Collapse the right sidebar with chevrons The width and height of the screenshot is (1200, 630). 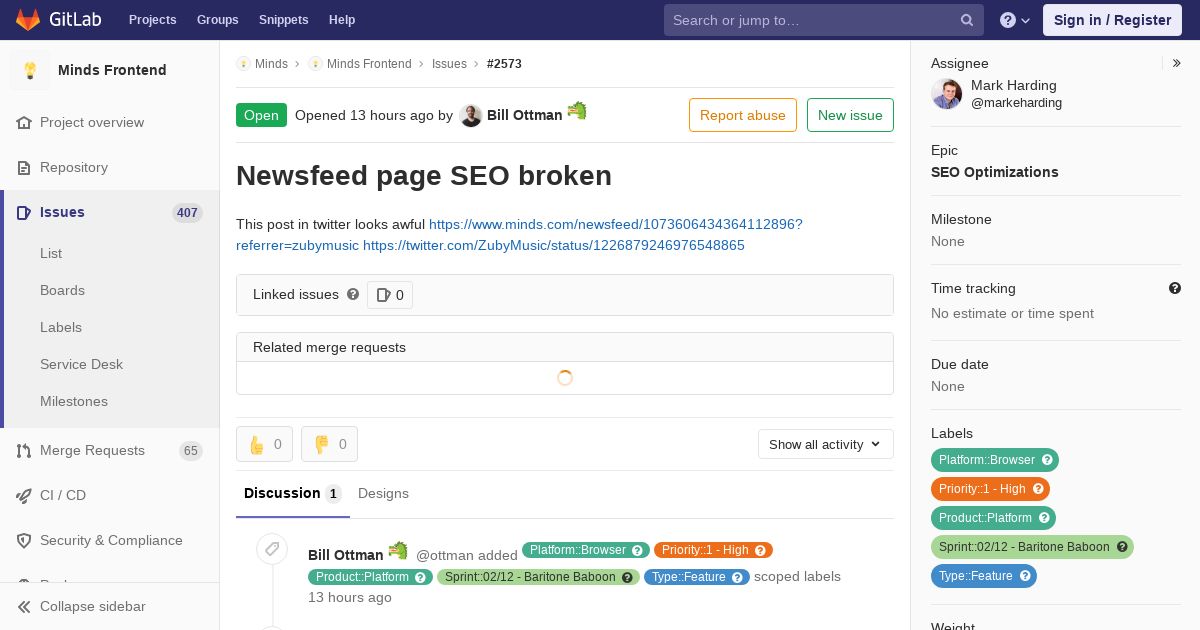(1177, 63)
